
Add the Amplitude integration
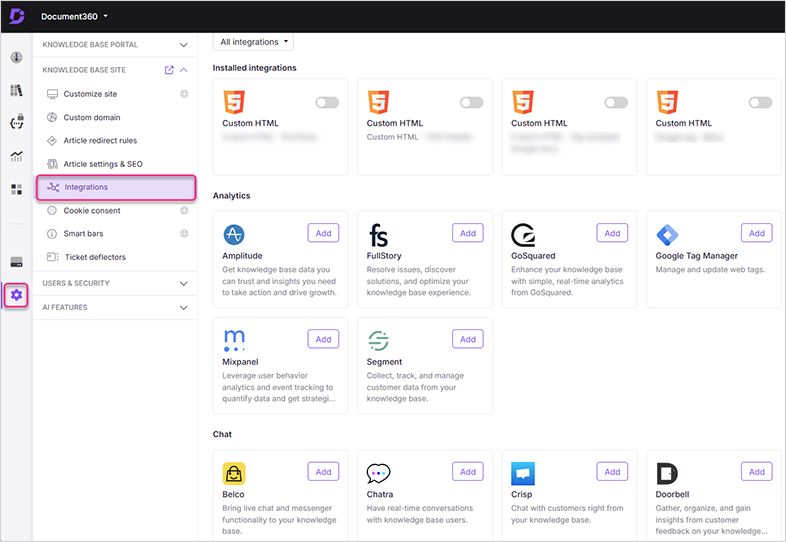(323, 233)
